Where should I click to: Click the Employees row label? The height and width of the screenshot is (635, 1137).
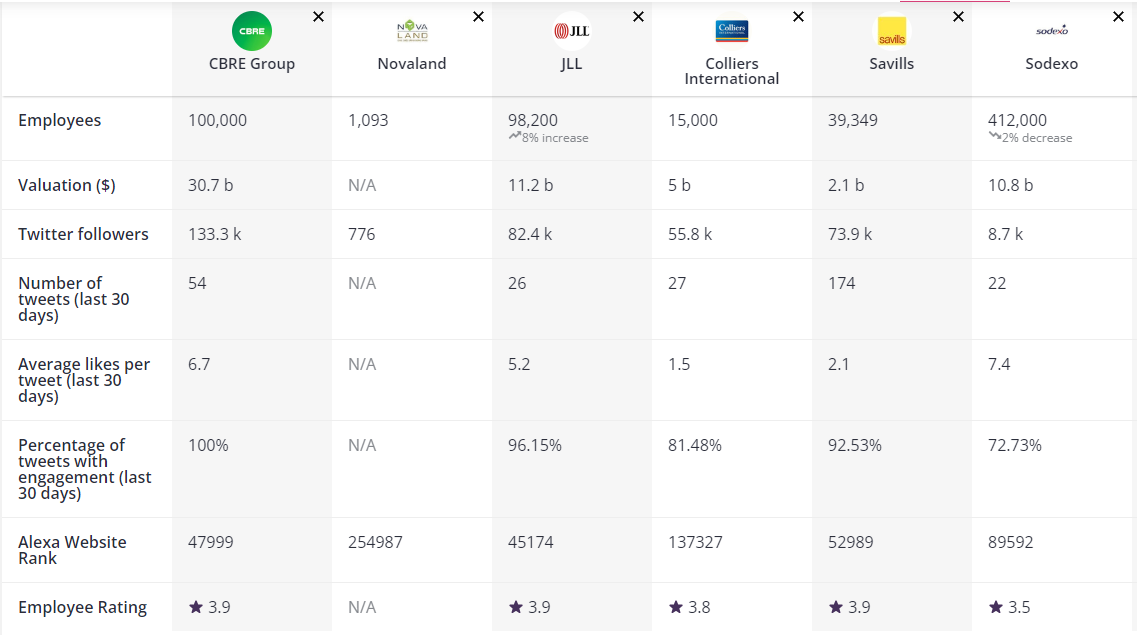click(60, 120)
